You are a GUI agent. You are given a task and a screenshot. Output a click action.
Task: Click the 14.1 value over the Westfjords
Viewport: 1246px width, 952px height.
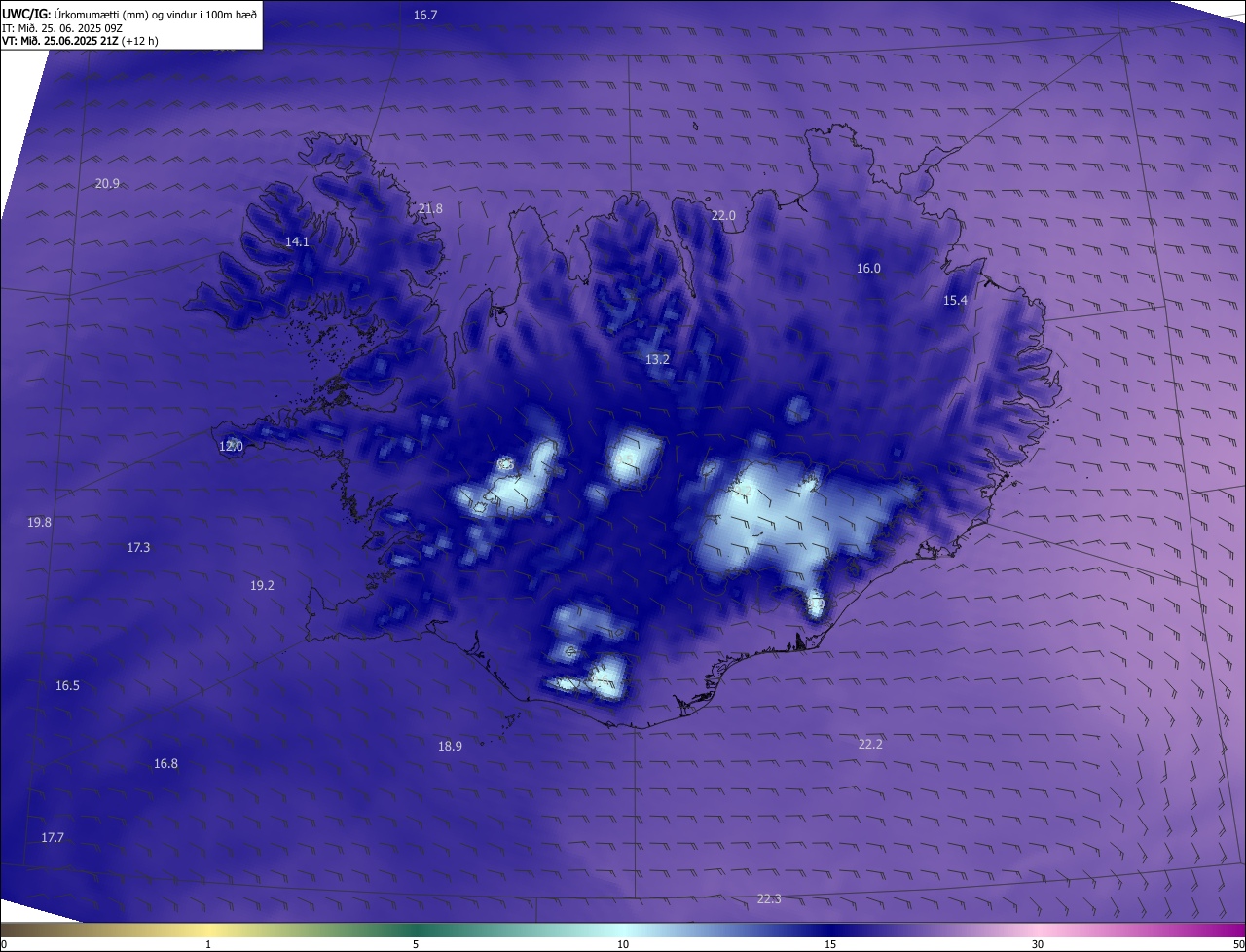(297, 241)
